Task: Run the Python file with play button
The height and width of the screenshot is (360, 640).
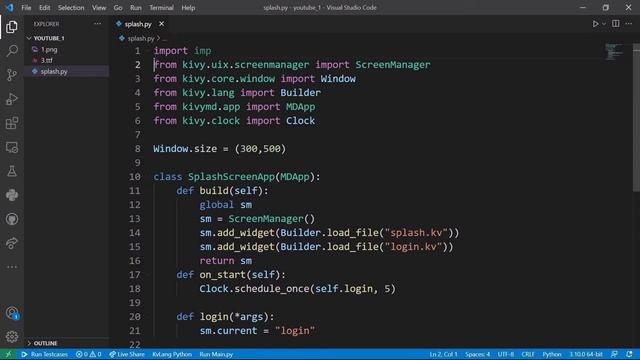Action: click(596, 24)
